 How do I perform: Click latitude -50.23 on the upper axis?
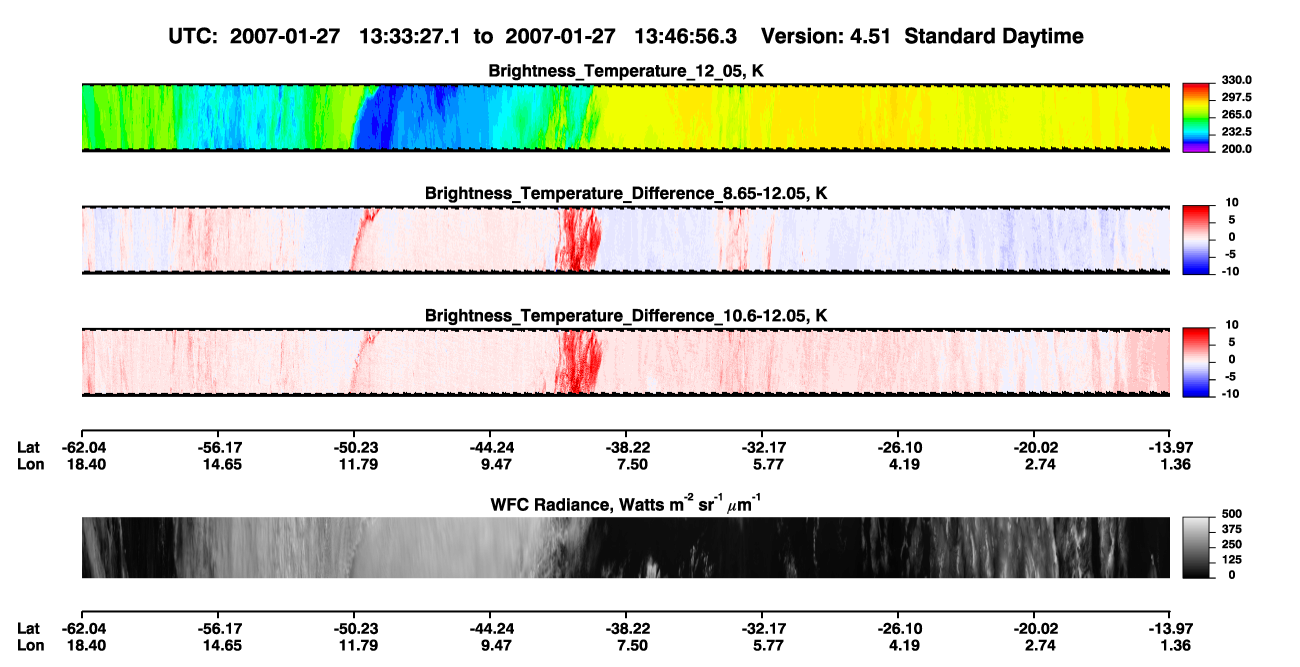pos(354,447)
